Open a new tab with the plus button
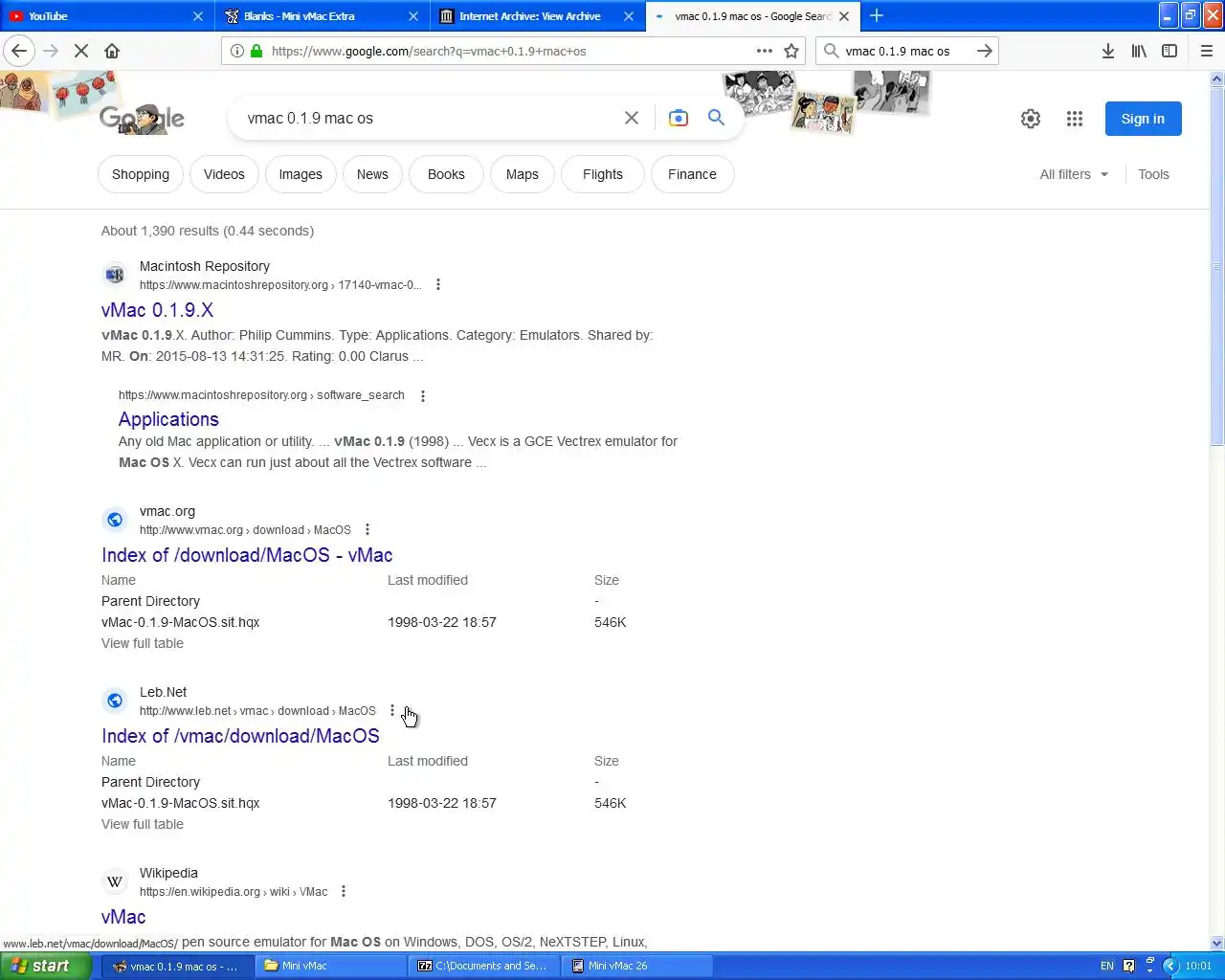The width and height of the screenshot is (1225, 980). click(x=877, y=15)
